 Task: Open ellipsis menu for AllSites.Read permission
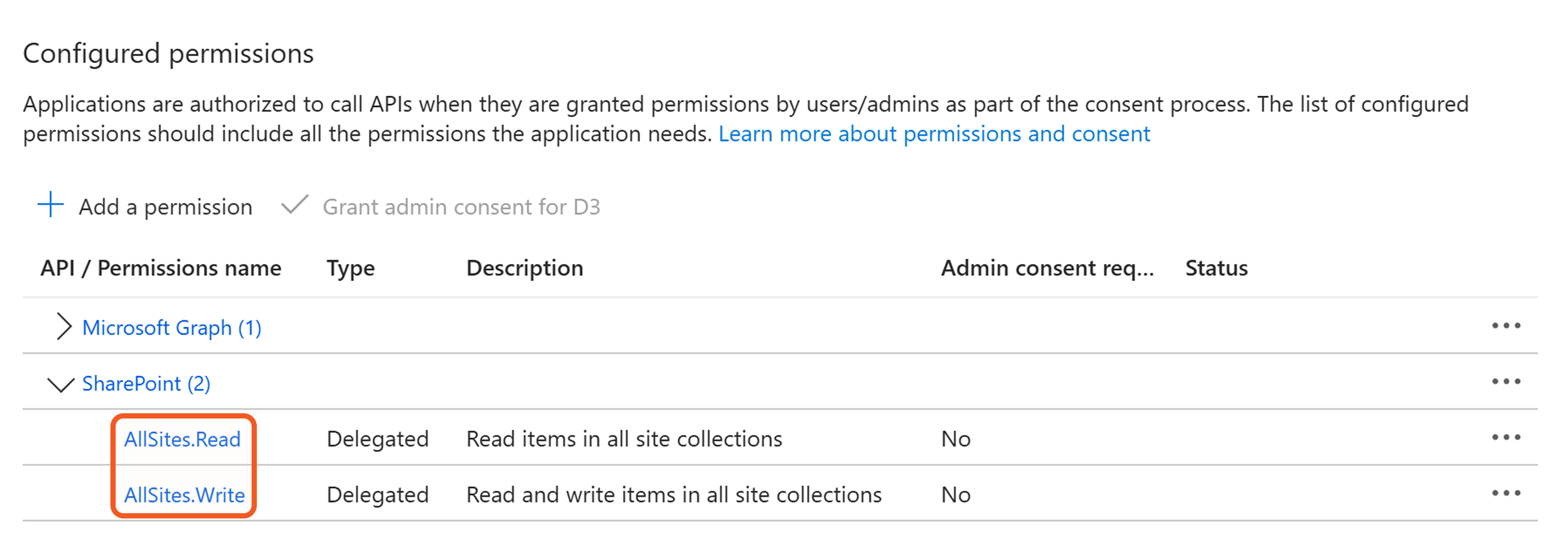click(1505, 438)
